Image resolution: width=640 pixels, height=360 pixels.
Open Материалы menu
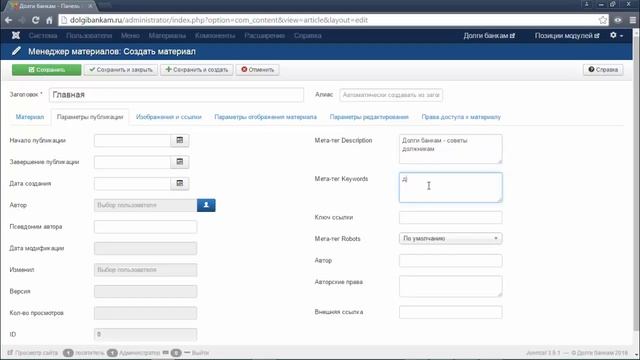167,36
